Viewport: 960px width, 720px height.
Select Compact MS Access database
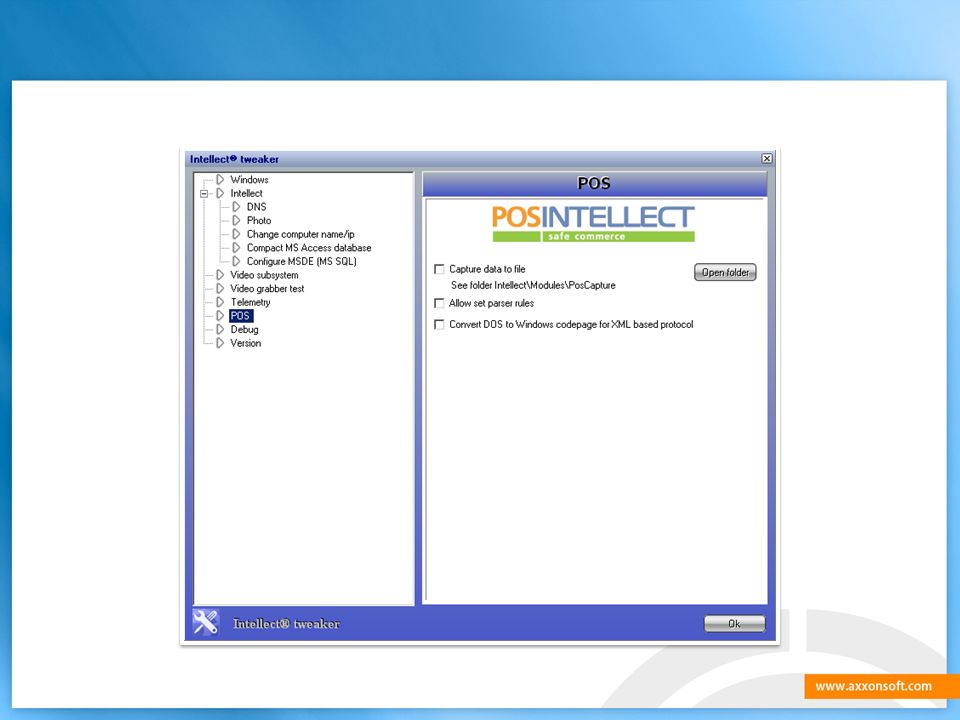309,247
